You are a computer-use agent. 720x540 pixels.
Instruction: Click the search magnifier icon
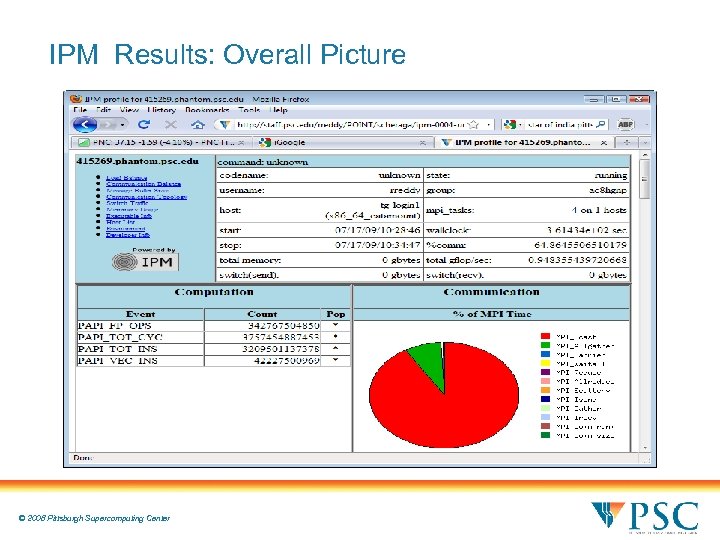click(601, 124)
